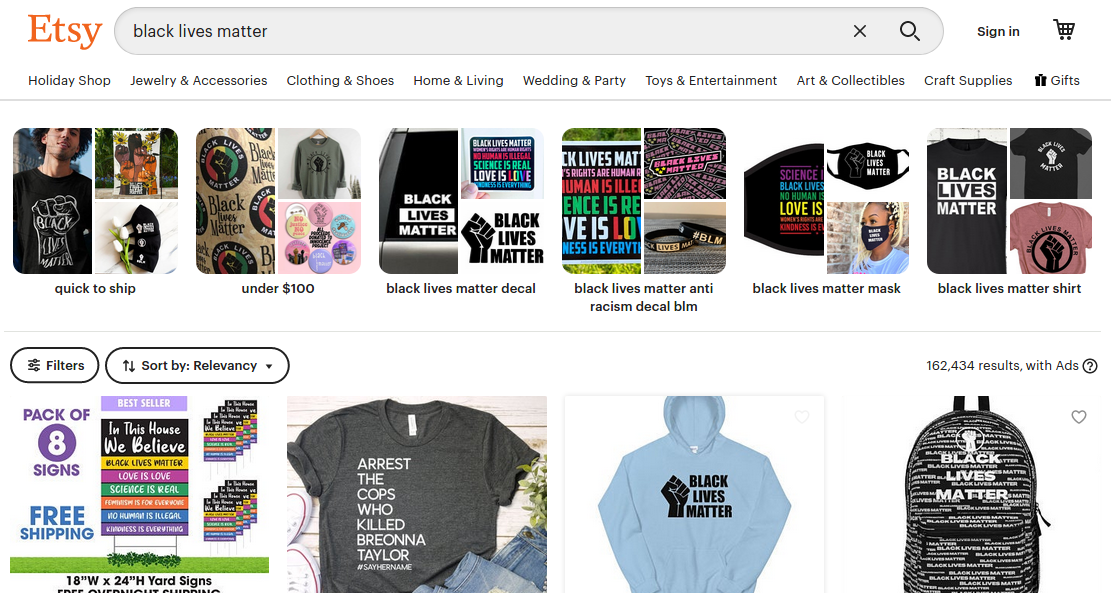Click the Etsy logo

point(64,30)
